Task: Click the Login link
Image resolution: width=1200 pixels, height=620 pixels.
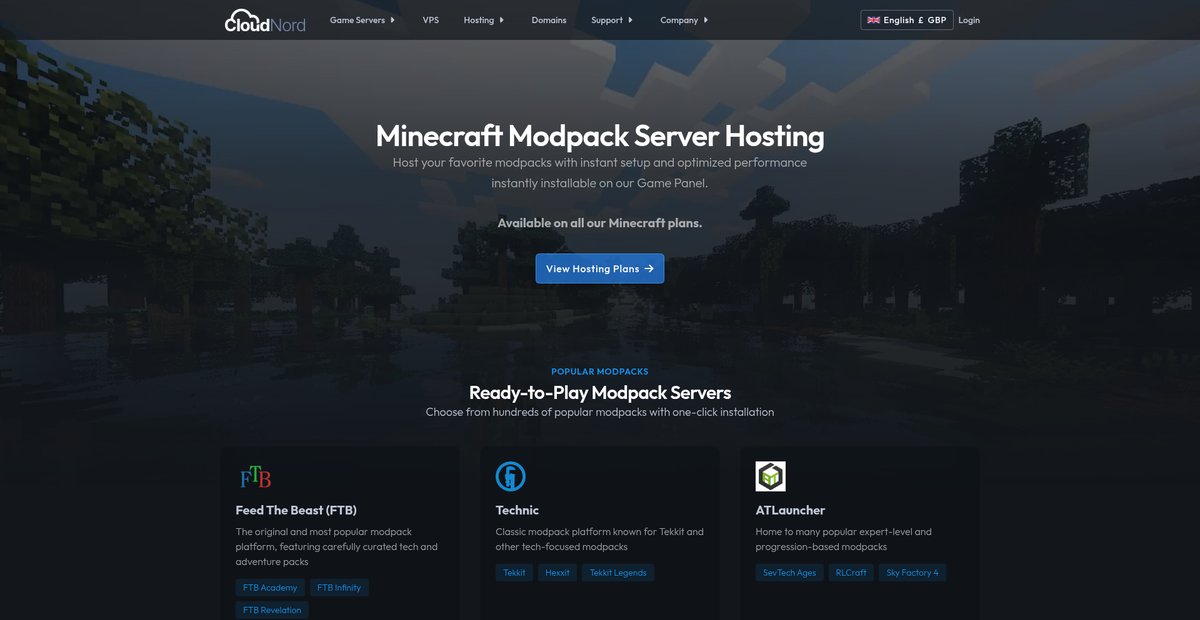Action: pyautogui.click(x=969, y=20)
